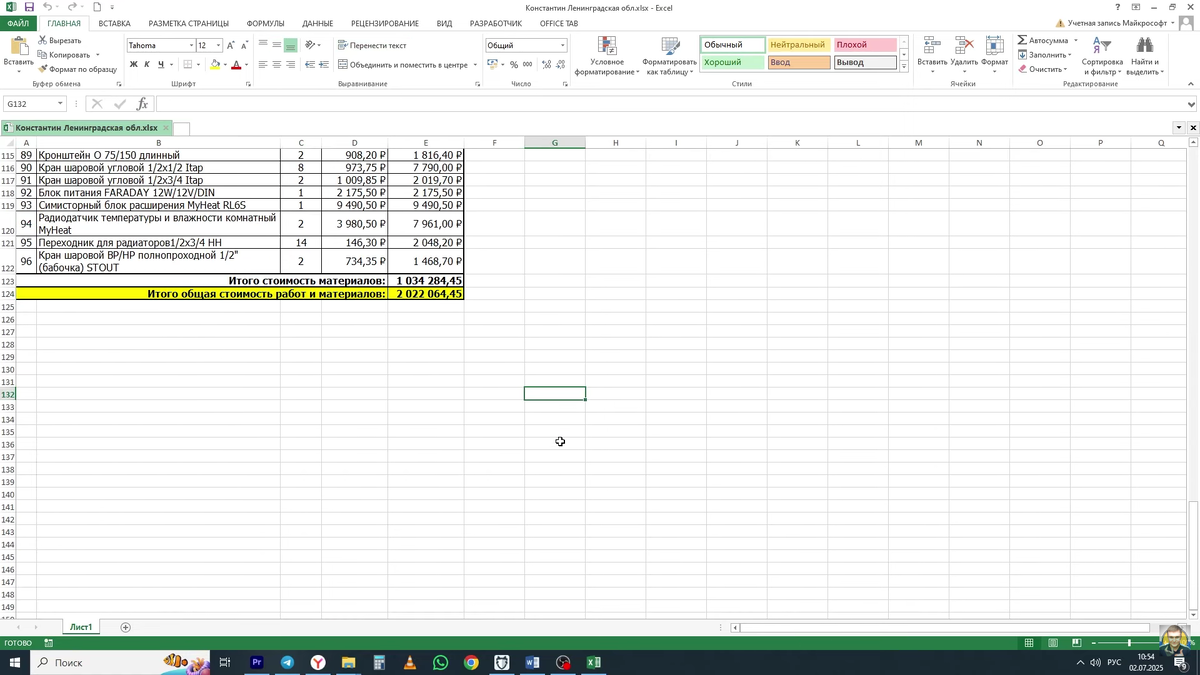Add a new sheet with plus button

point(125,627)
